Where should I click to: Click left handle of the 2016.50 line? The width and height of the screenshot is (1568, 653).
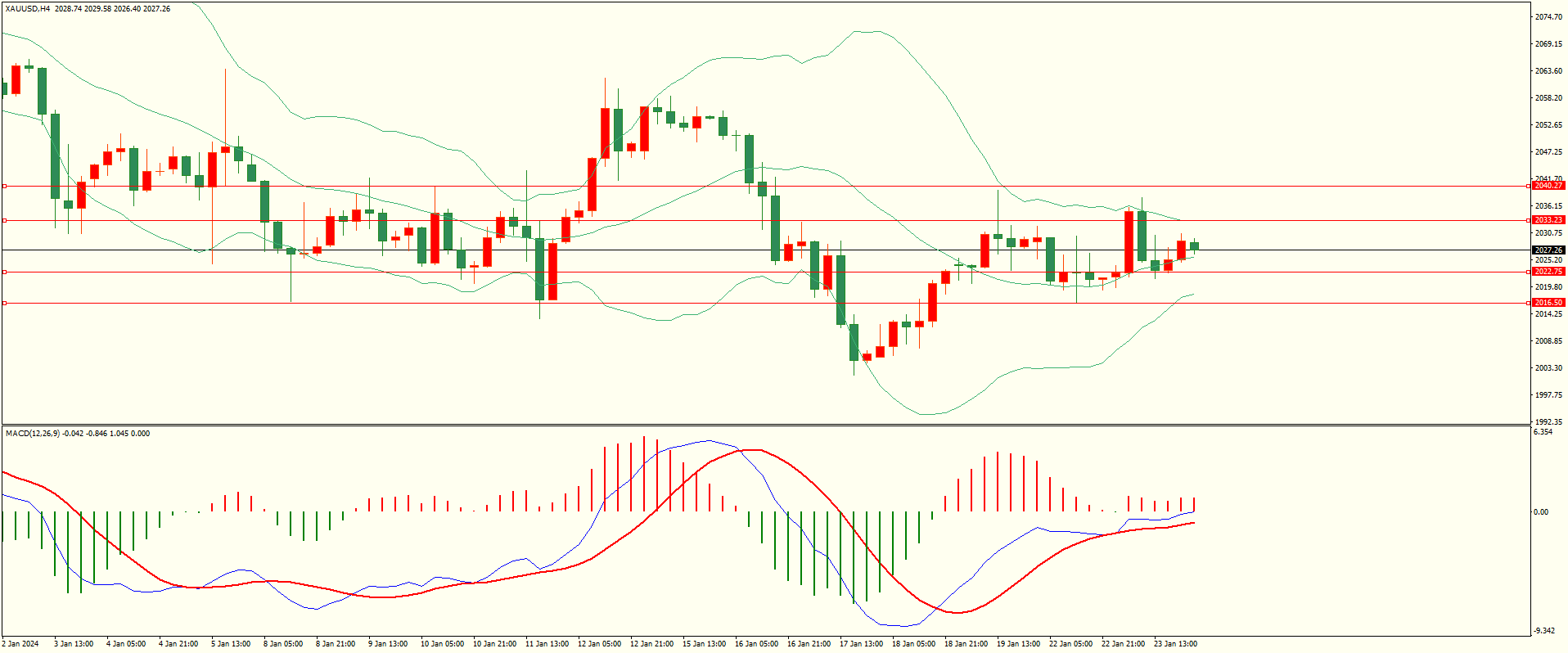[4, 304]
